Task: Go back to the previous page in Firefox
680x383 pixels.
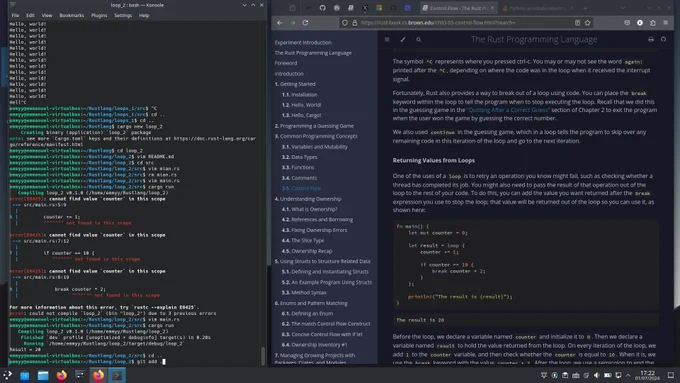Action: pyautogui.click(x=280, y=23)
